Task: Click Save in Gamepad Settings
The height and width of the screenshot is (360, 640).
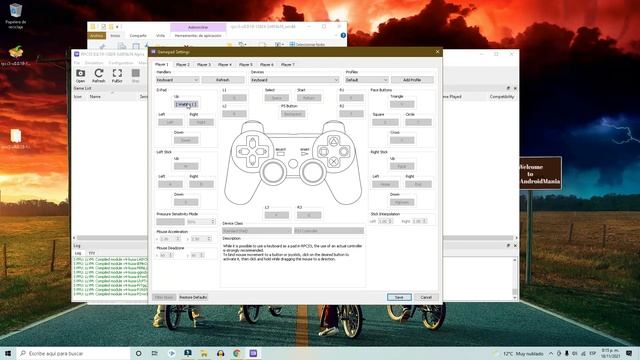Action: tap(399, 297)
